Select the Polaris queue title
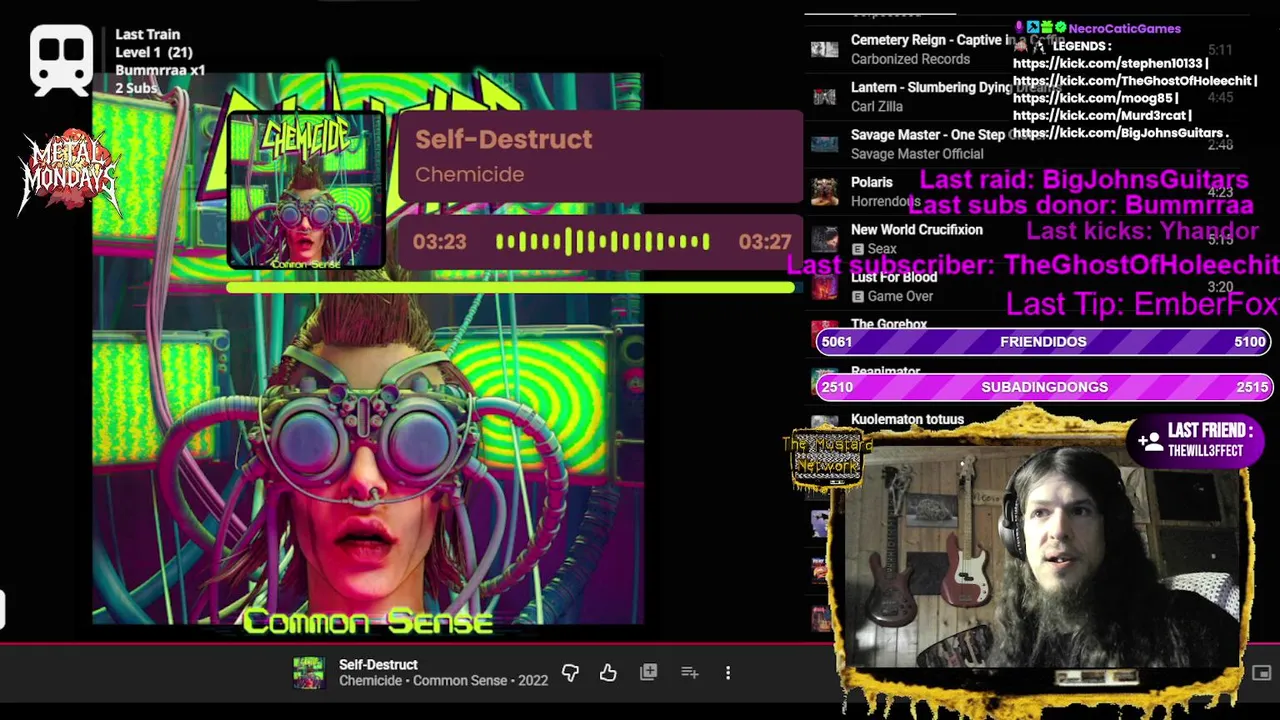This screenshot has height=720, width=1280. 872,182
